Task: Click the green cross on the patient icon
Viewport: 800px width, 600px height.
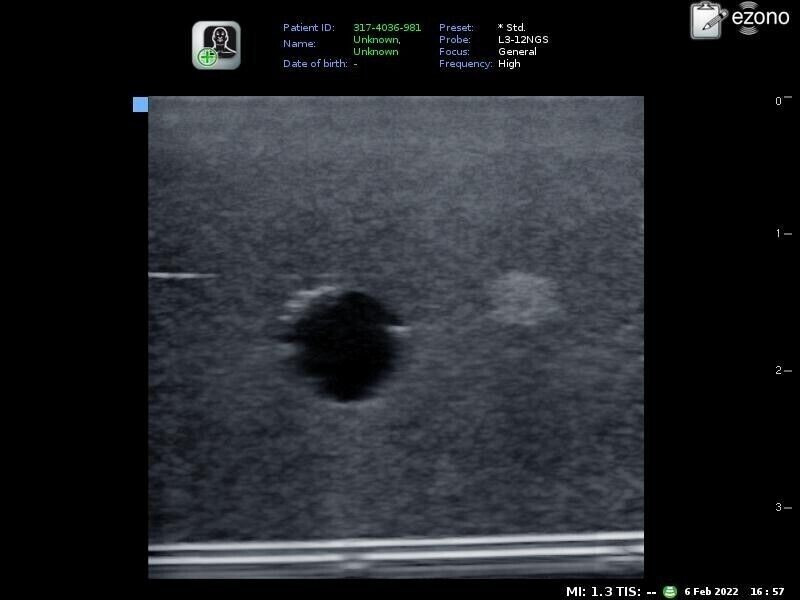Action: (205, 54)
